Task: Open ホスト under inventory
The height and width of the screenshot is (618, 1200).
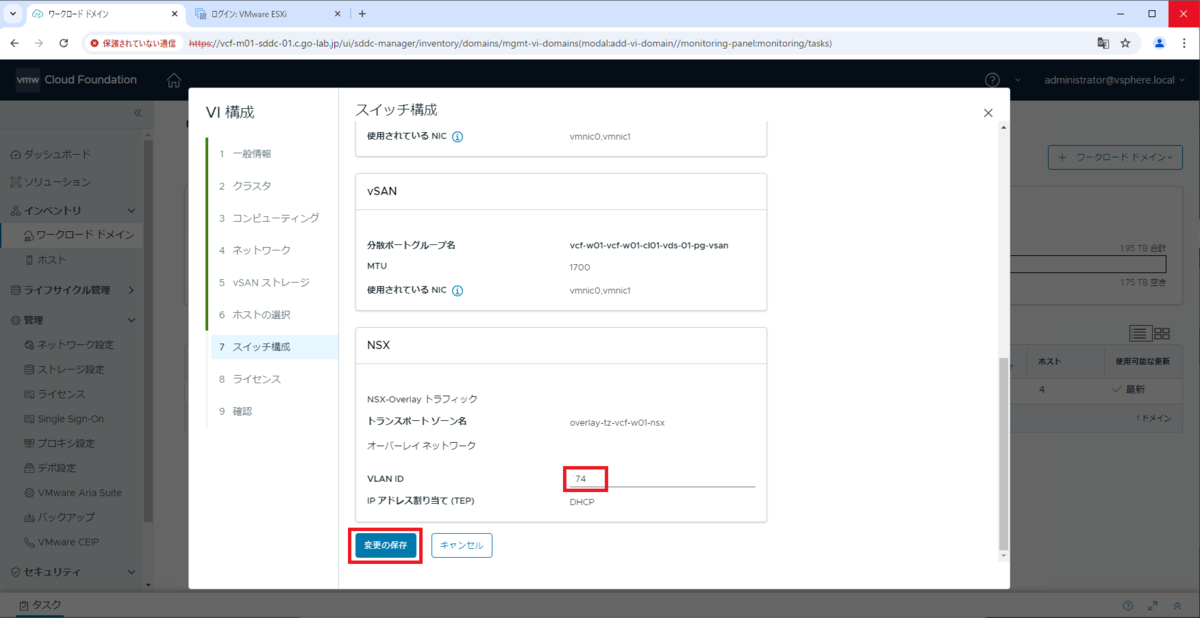Action: click(52, 259)
